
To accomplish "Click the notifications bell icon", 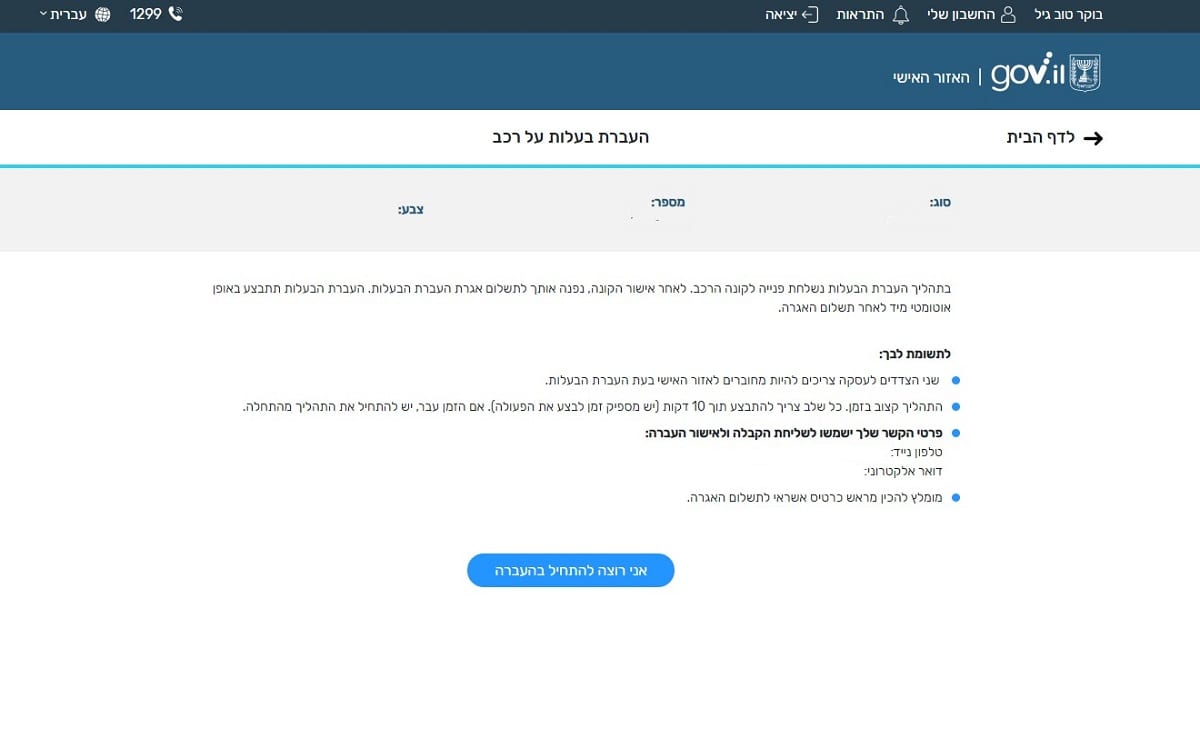I will 901,15.
